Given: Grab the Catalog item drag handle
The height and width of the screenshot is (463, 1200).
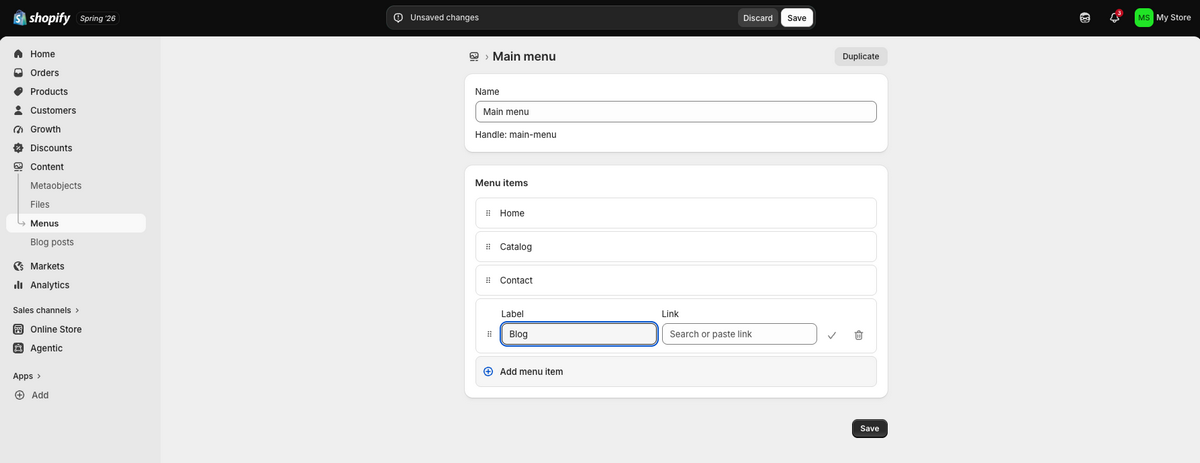Looking at the screenshot, I should point(488,247).
